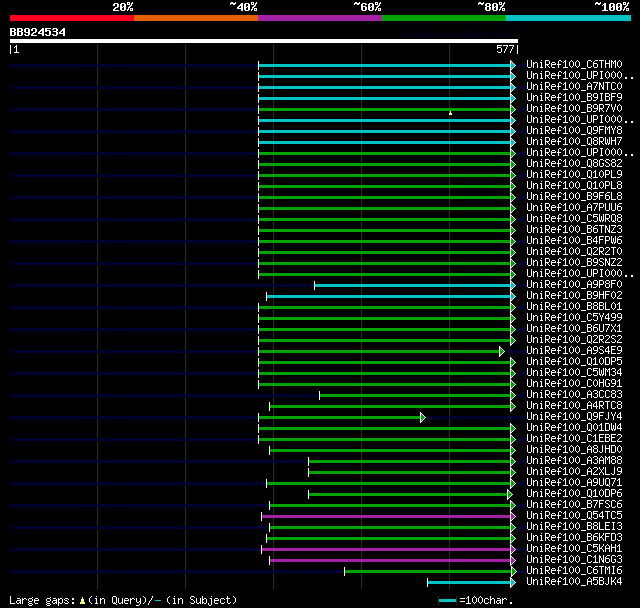Click the green ~80% identity legend segment
The height and width of the screenshot is (608, 640).
coord(444,18)
